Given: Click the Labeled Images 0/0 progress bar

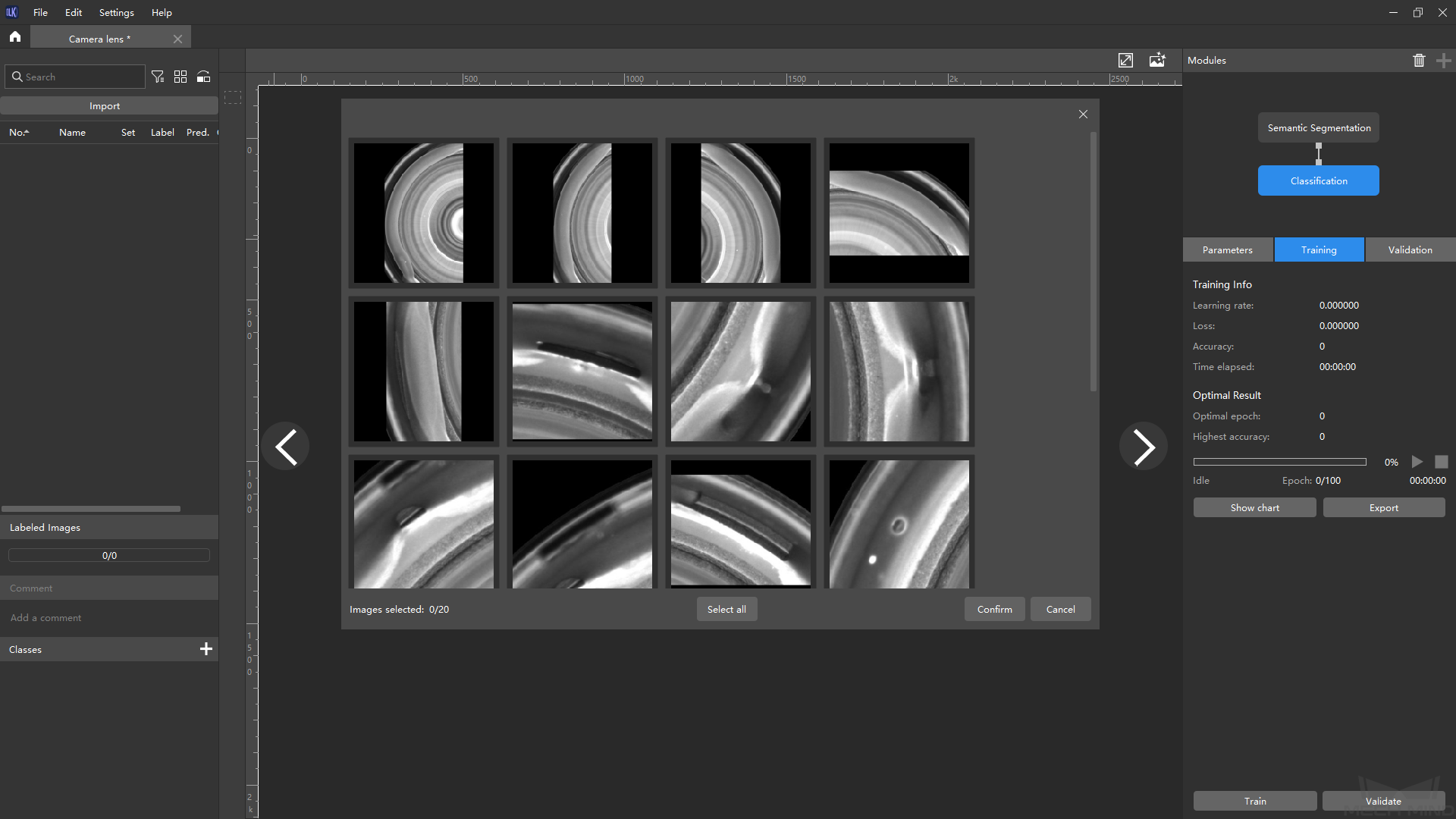Looking at the screenshot, I should click(x=109, y=555).
